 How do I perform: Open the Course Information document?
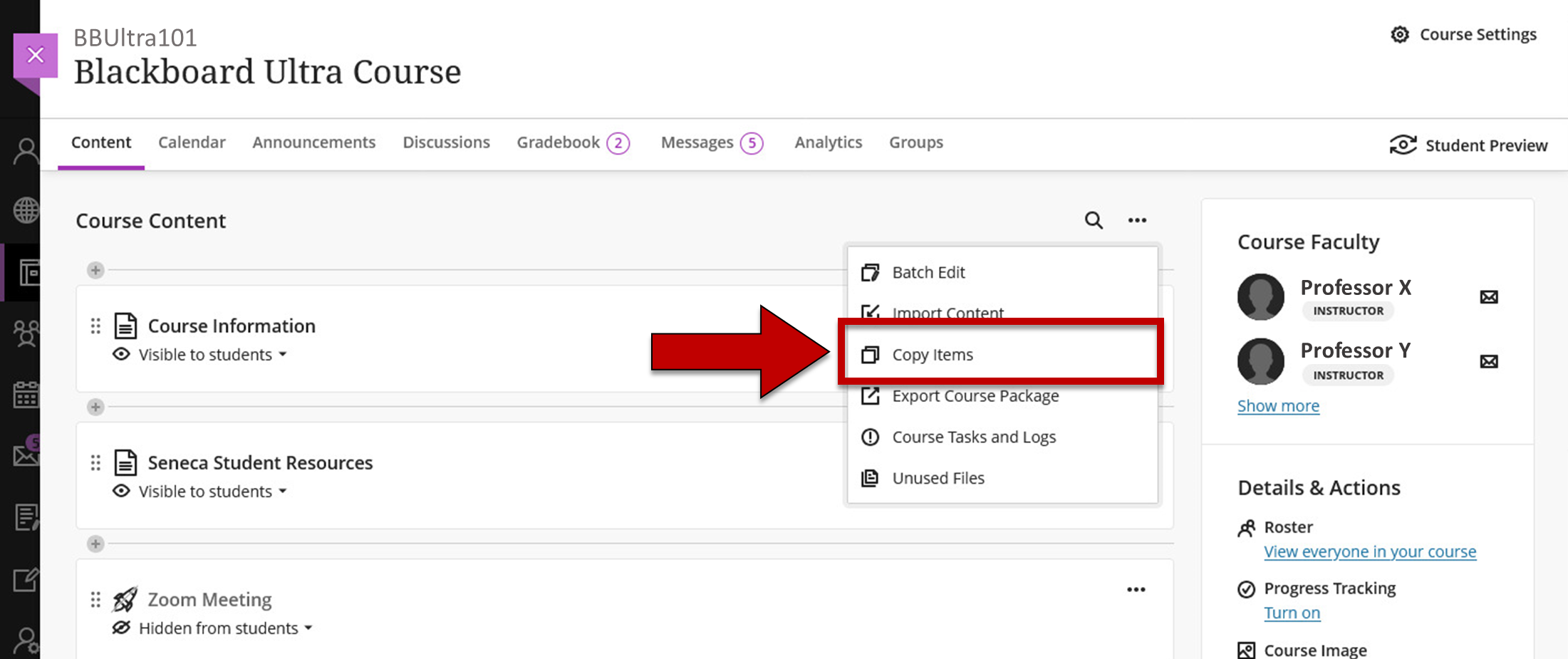(x=232, y=326)
